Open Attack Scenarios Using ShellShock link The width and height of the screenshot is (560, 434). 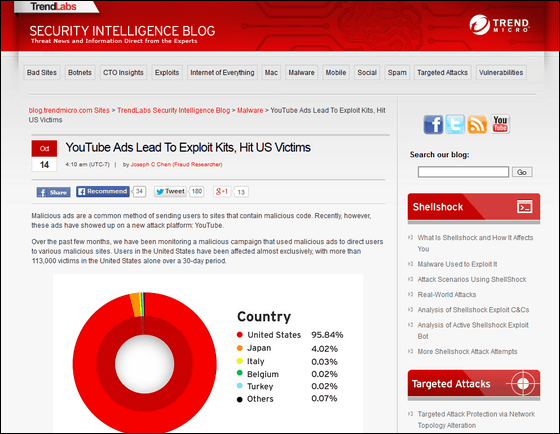point(472,279)
